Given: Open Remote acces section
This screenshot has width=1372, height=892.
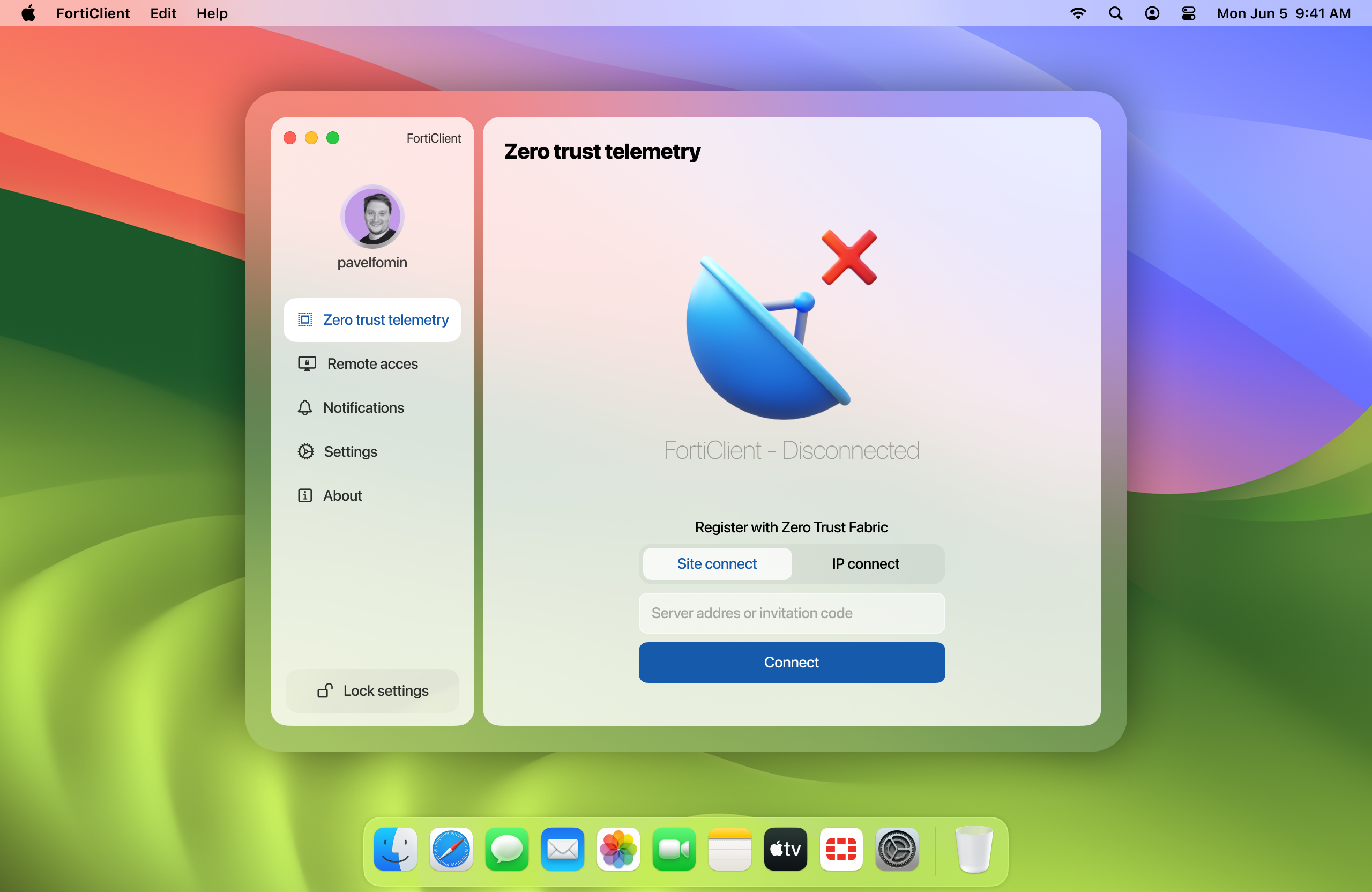Looking at the screenshot, I should pos(372,364).
